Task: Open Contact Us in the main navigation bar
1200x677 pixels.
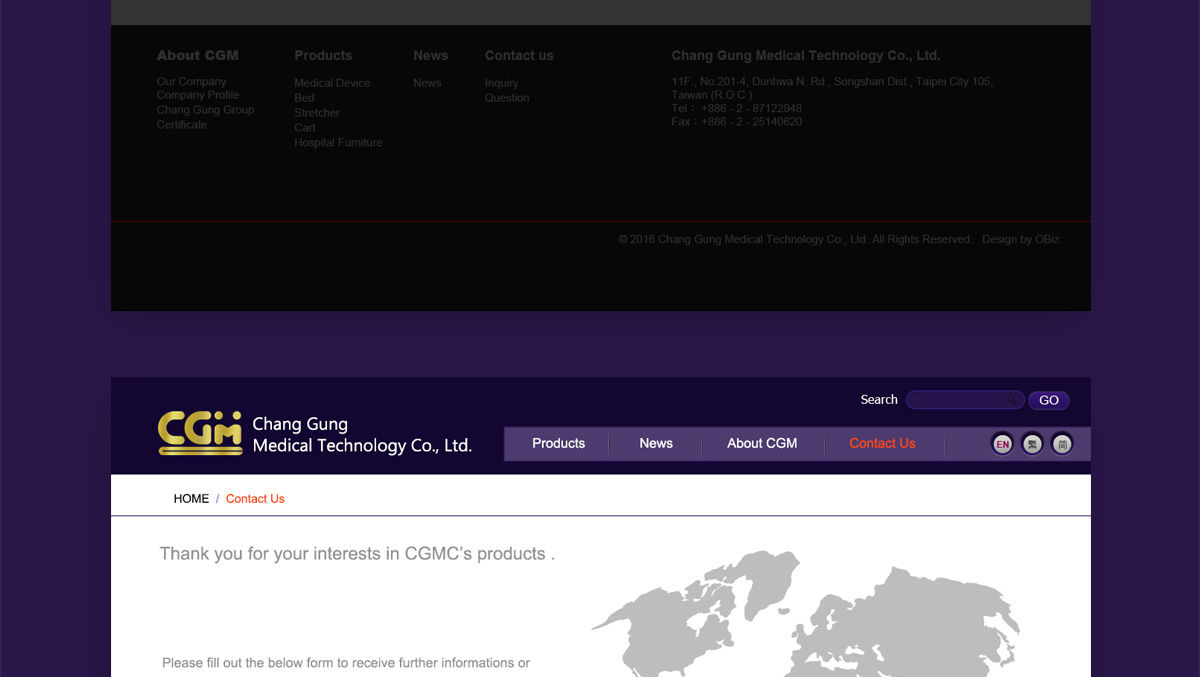Action: 882,443
